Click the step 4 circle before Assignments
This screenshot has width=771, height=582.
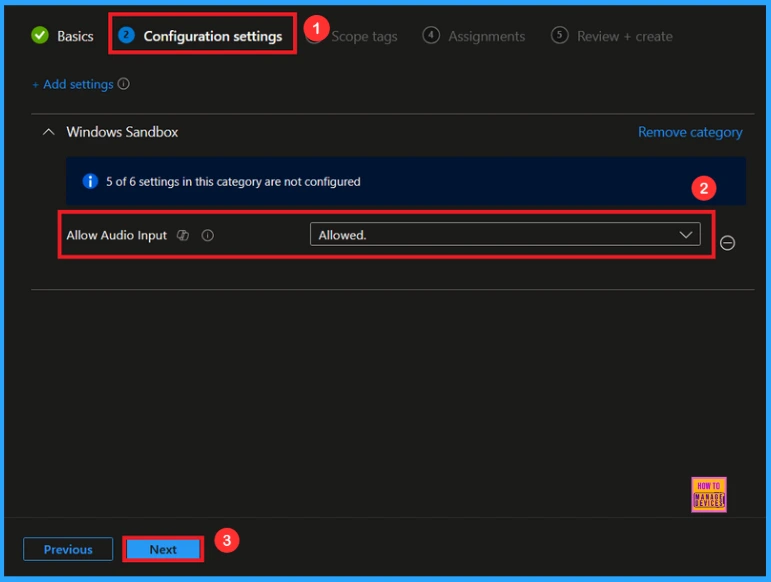click(x=431, y=36)
